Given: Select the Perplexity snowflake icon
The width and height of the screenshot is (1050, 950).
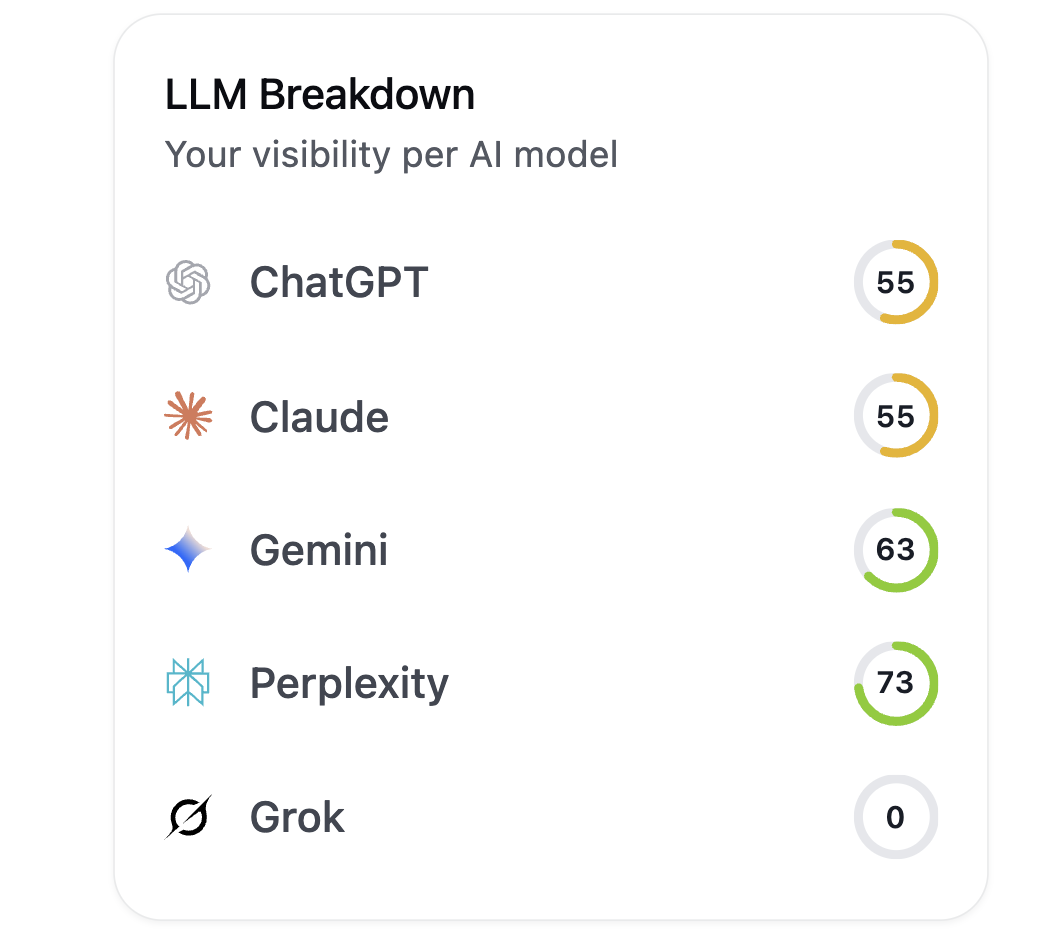Looking at the screenshot, I should [188, 683].
